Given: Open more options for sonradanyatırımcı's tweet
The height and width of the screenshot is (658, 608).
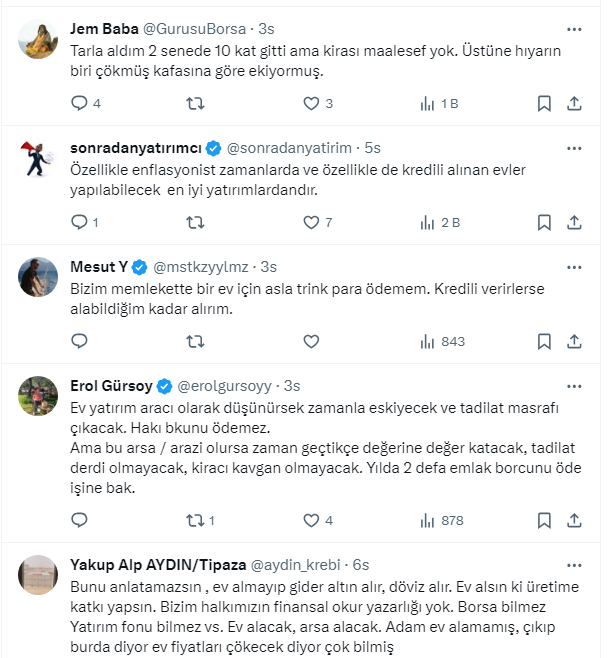Looking at the screenshot, I should point(574,147).
